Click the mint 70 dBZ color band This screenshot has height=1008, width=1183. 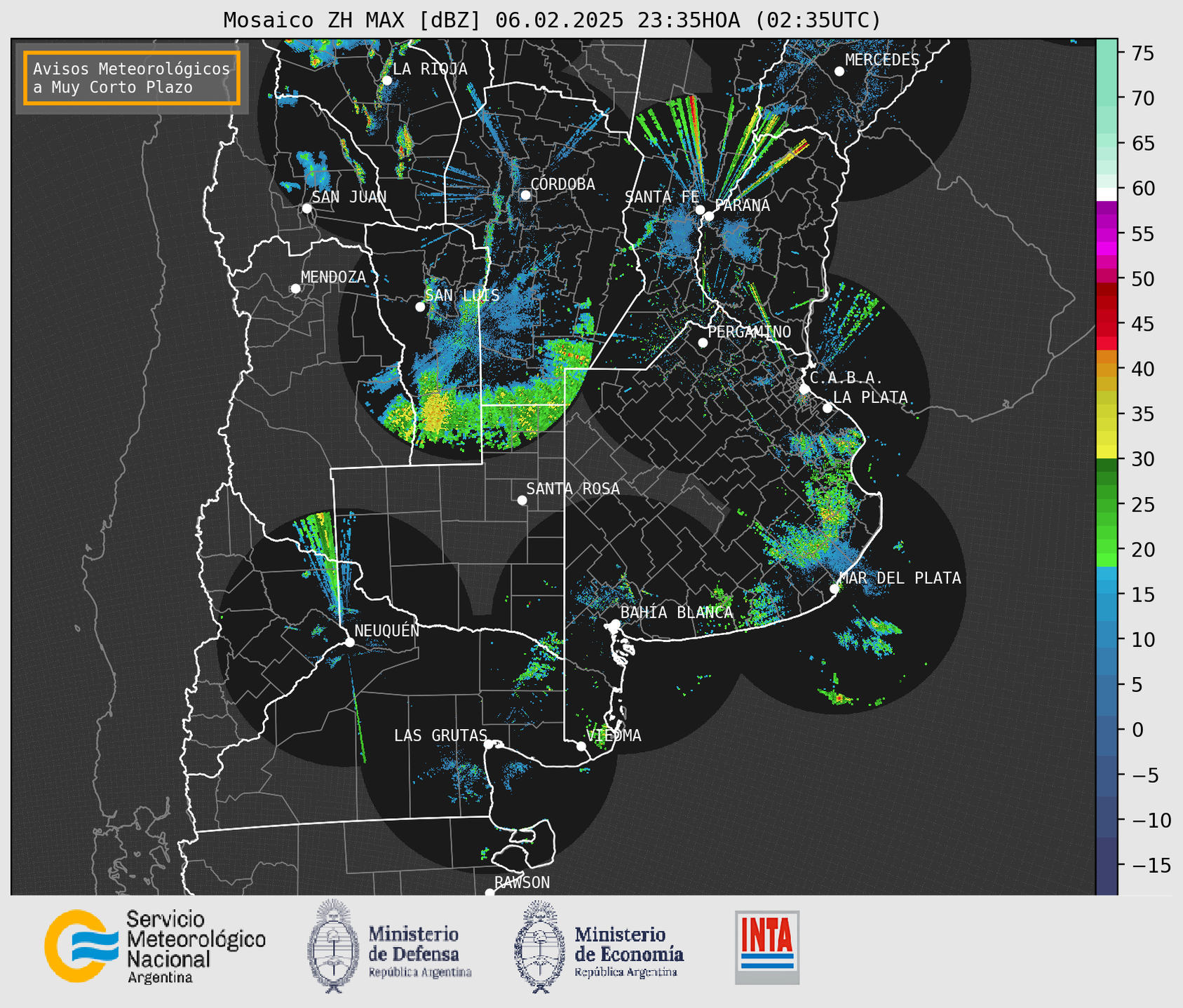[1107, 98]
